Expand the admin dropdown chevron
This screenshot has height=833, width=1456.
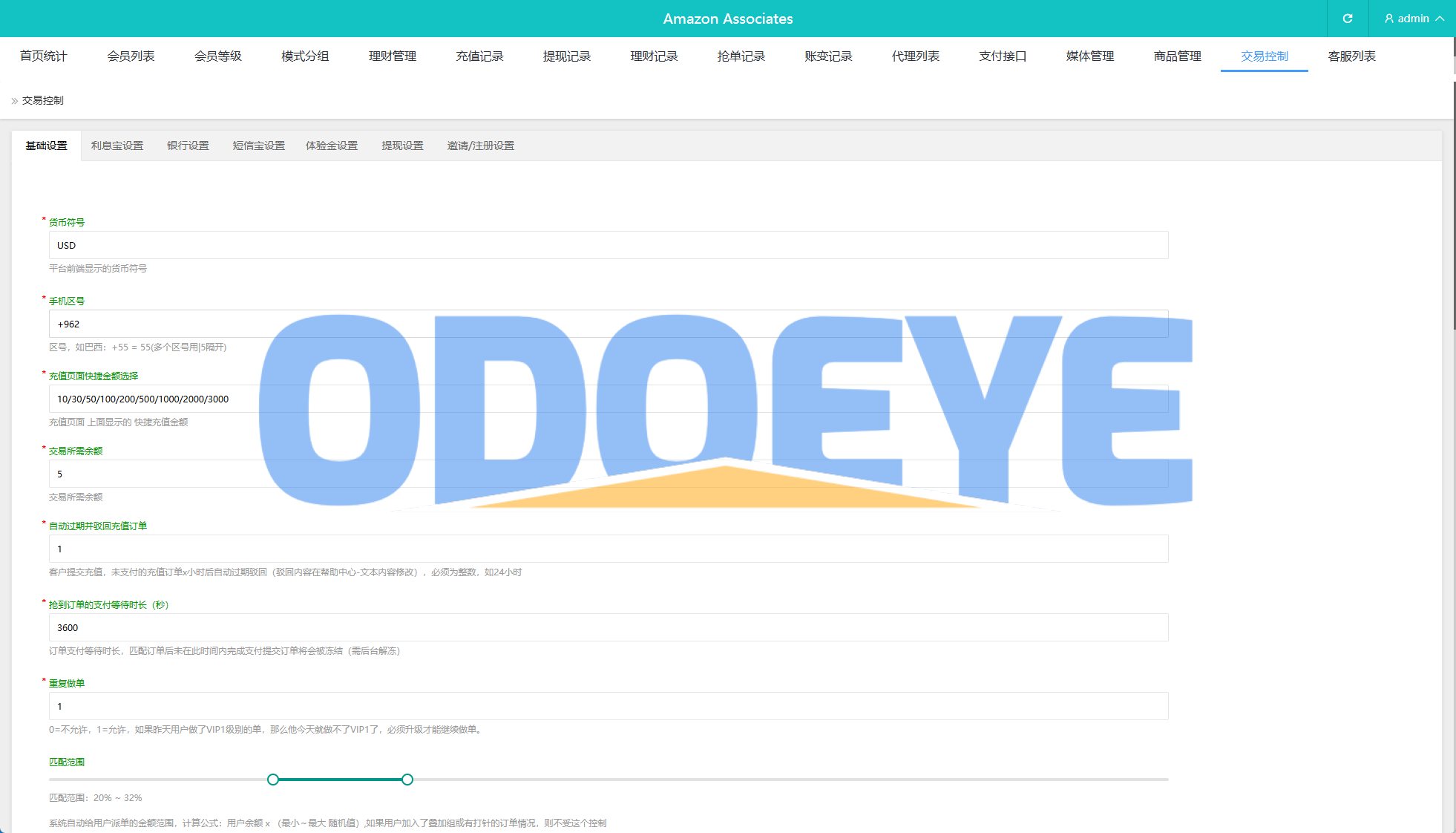point(1440,19)
